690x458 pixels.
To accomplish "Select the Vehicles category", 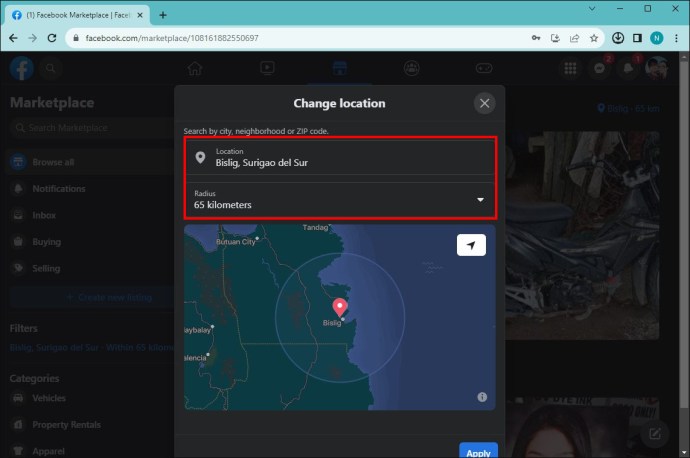I will [x=90, y=398].
